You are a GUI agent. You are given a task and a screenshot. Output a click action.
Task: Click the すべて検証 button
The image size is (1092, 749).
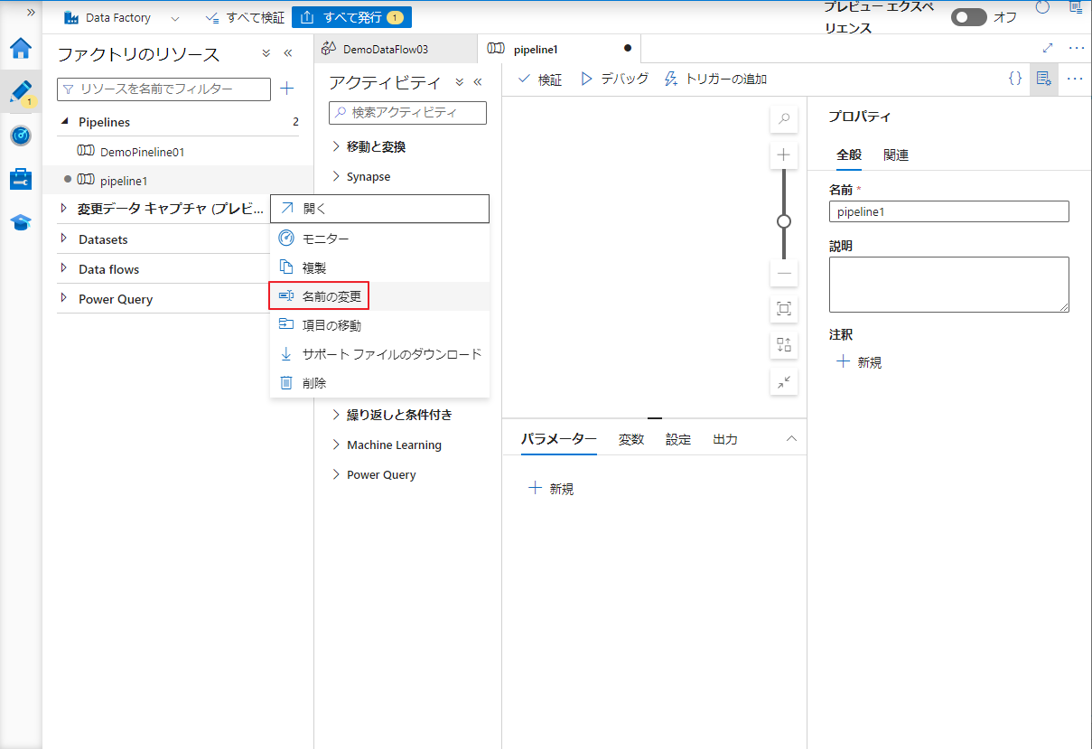(x=245, y=18)
